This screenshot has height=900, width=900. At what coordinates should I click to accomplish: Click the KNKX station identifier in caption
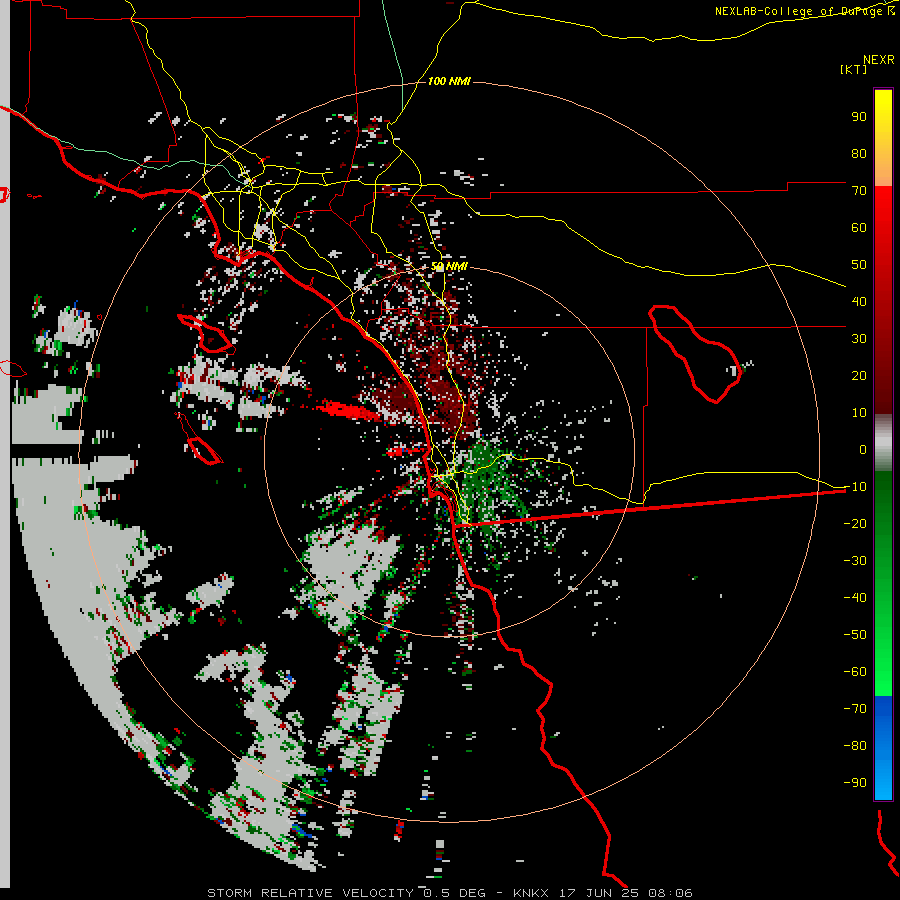tap(530, 893)
